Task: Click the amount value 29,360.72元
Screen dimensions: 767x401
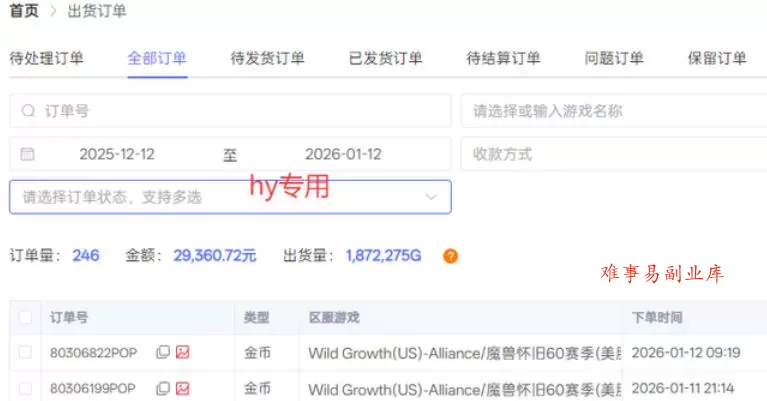Action: point(215,255)
